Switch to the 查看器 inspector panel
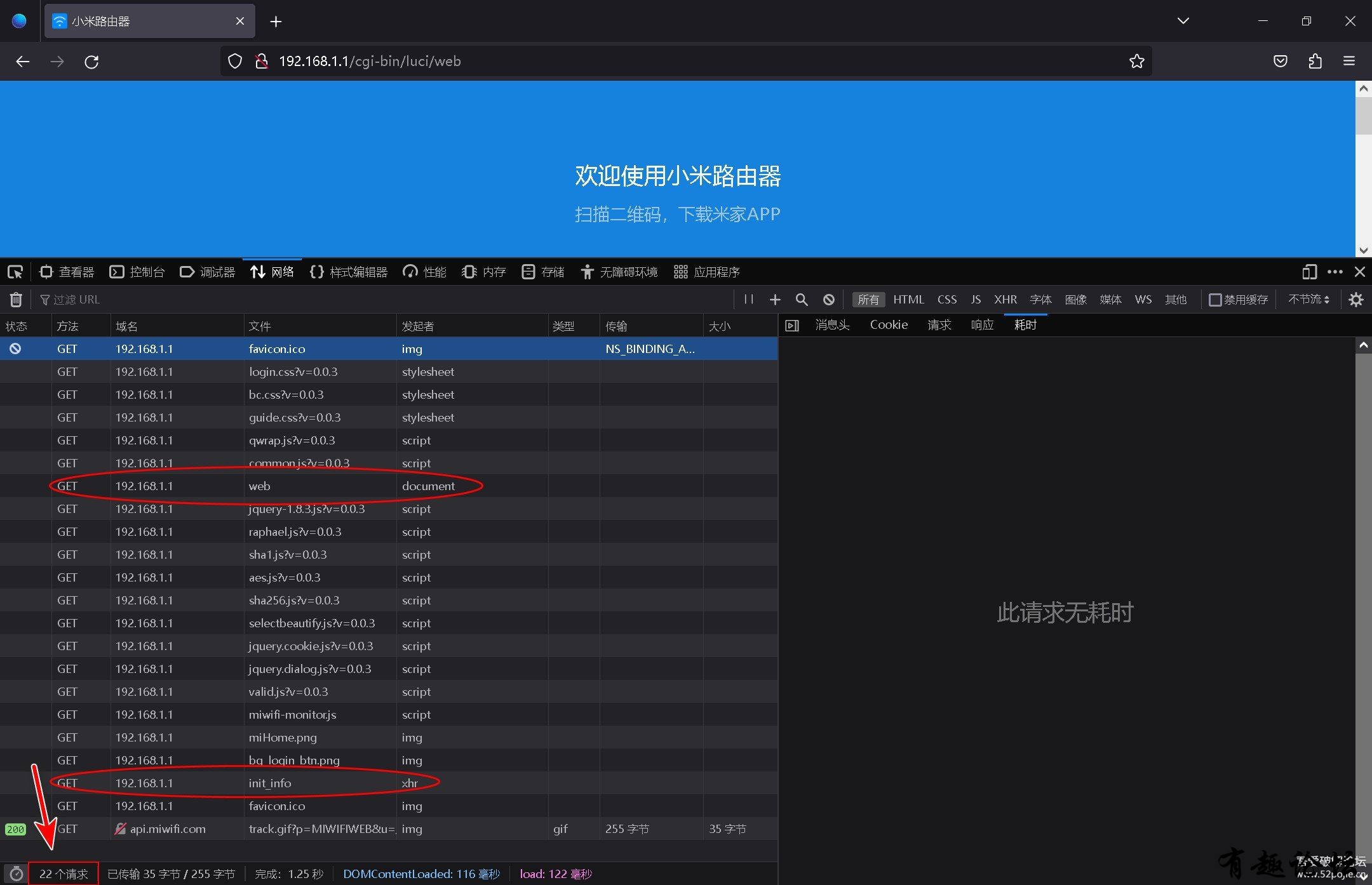Image resolution: width=1372 pixels, height=885 pixels. (67, 272)
